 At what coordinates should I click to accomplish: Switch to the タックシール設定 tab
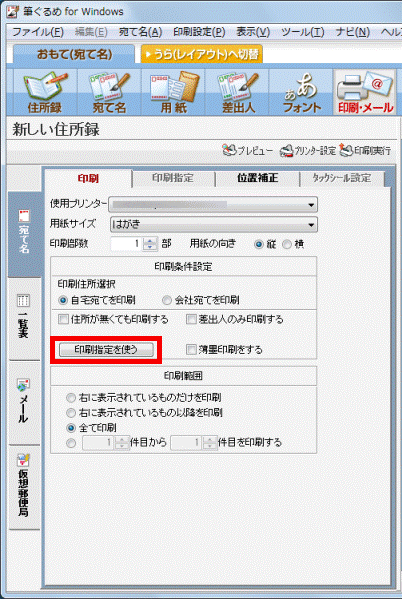tap(342, 178)
